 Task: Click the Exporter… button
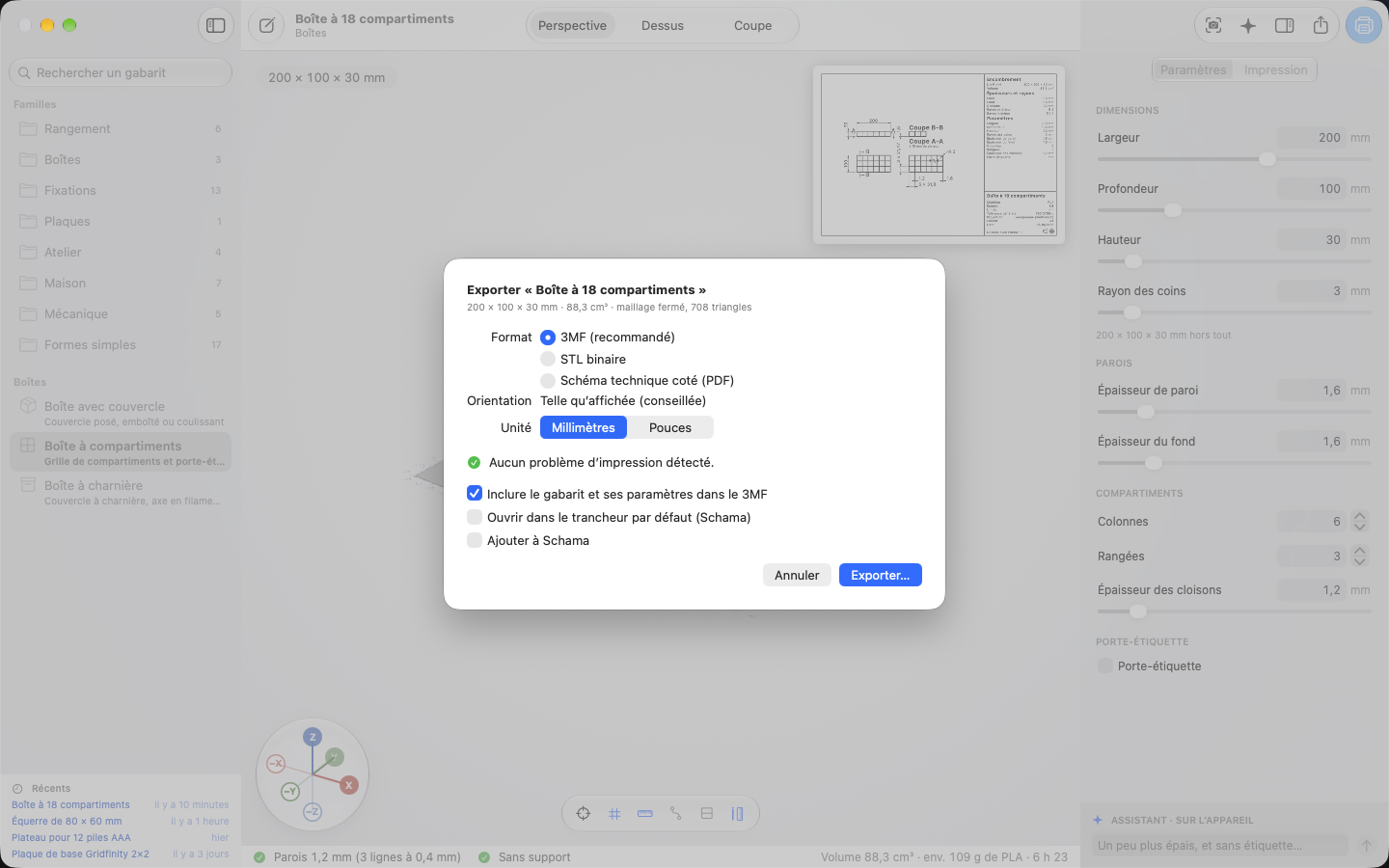pyautogui.click(x=881, y=575)
